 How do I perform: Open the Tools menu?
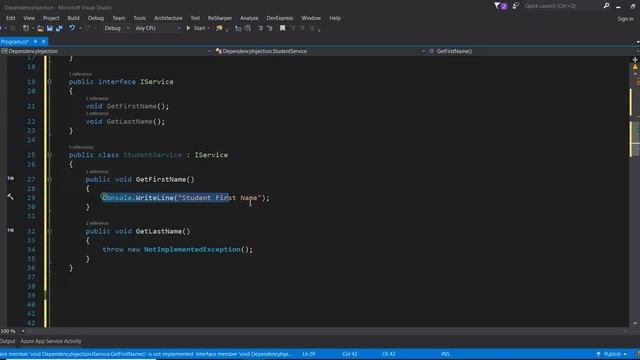tap(140, 18)
